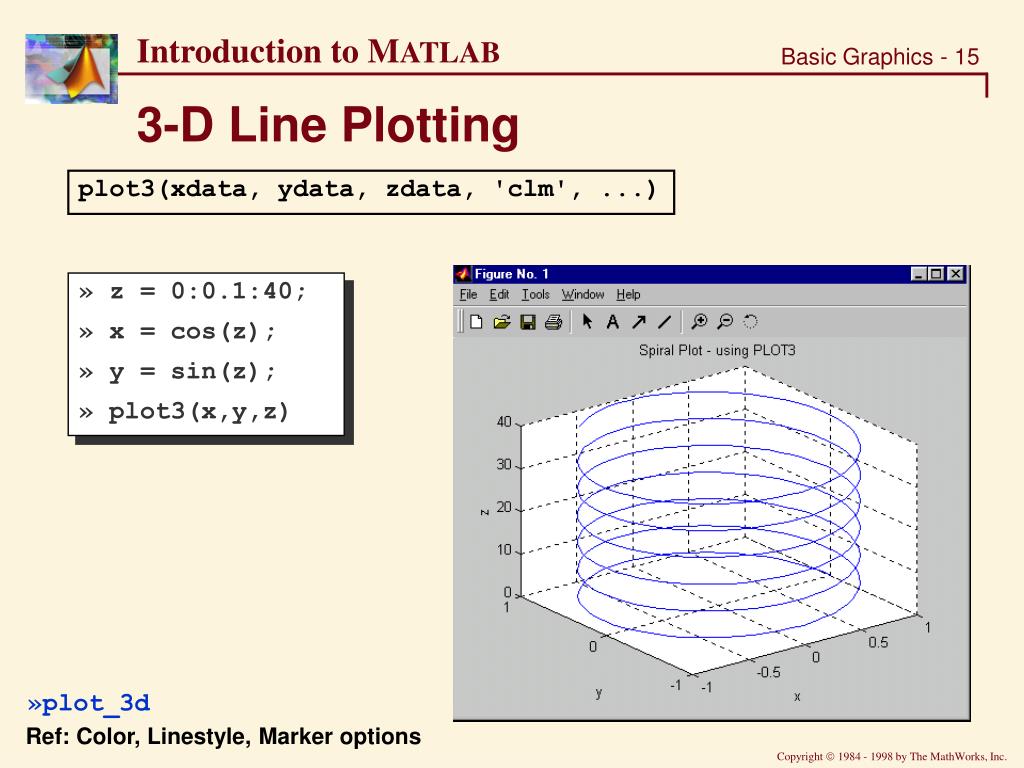Click the z axis label
The height and width of the screenshot is (768, 1024).
click(x=485, y=512)
